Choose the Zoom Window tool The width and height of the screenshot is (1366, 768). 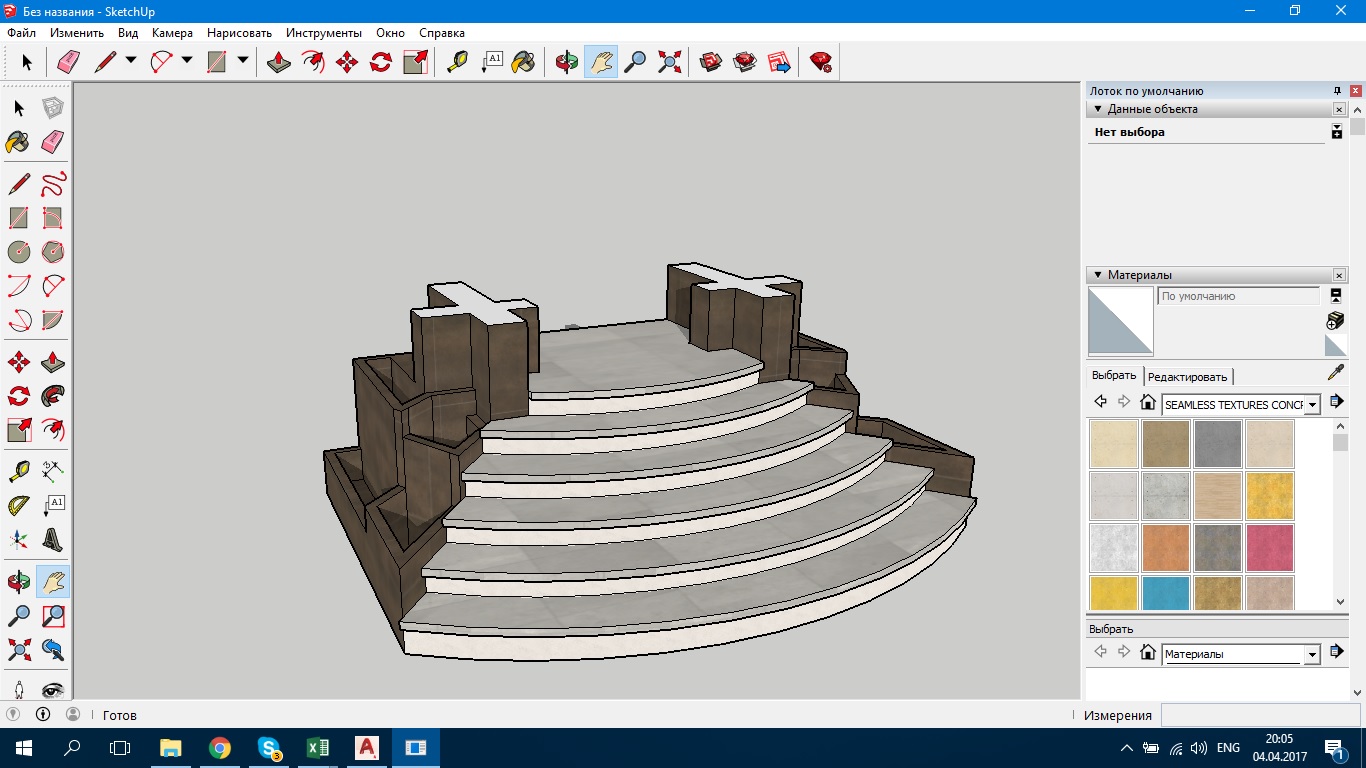click(53, 615)
